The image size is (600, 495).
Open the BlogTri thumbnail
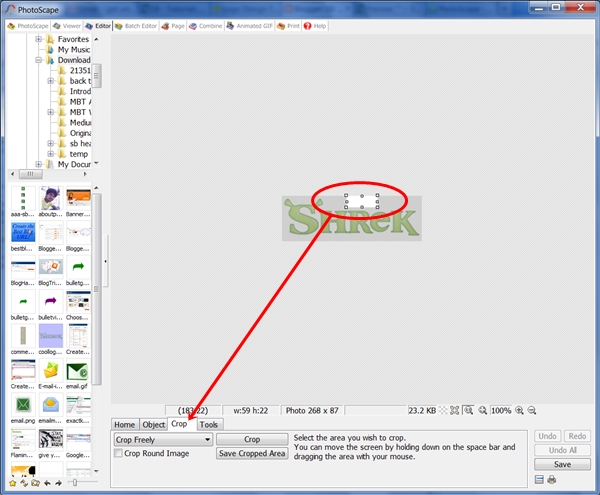pos(51,267)
